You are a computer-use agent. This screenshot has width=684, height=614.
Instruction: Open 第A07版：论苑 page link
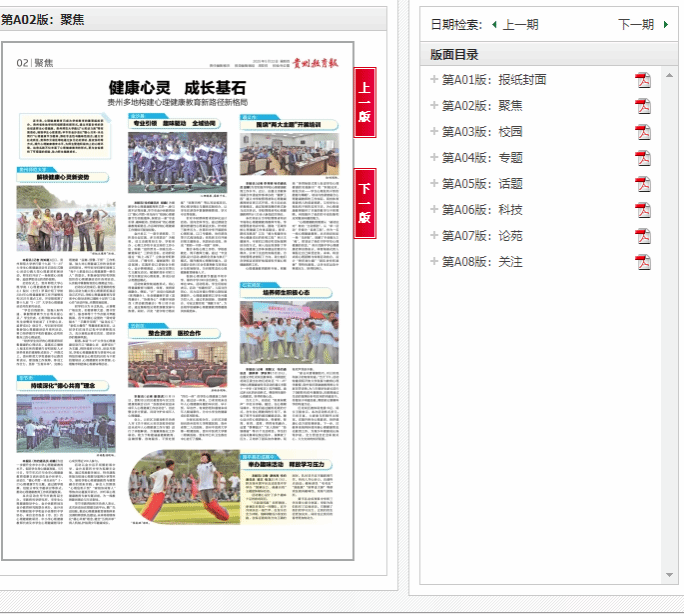click(482, 236)
